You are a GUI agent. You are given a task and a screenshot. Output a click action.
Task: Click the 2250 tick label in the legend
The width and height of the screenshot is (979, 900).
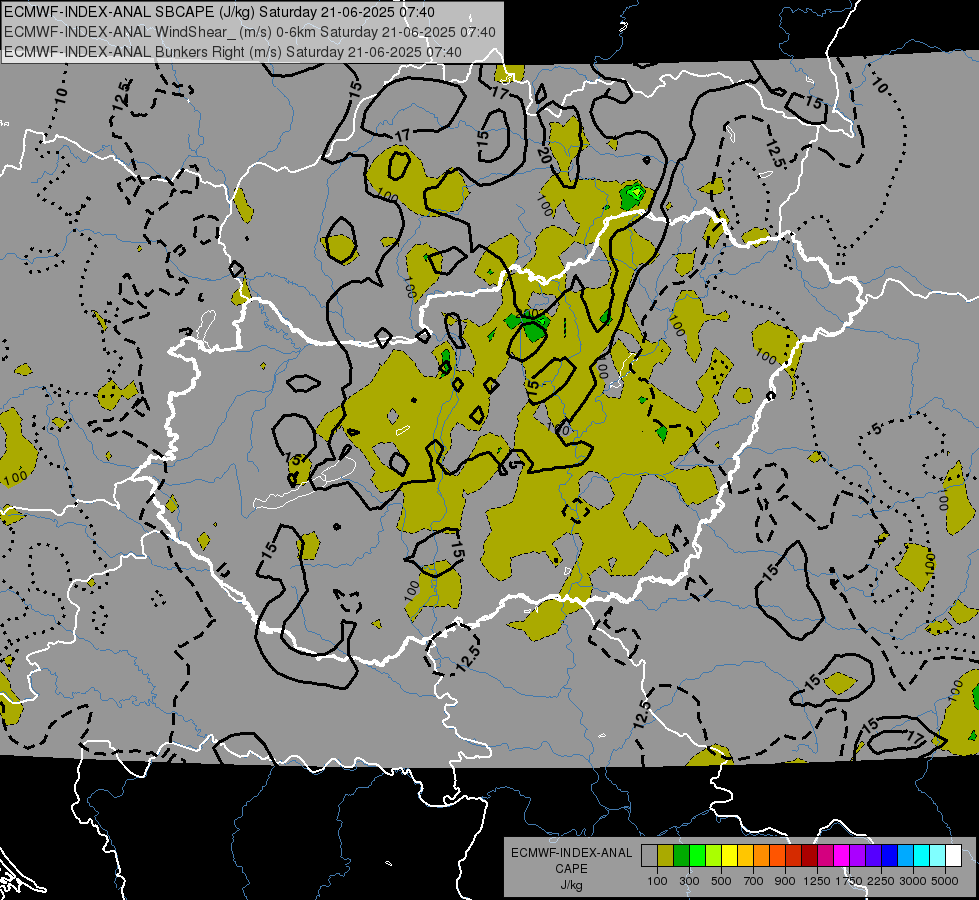[x=880, y=881]
